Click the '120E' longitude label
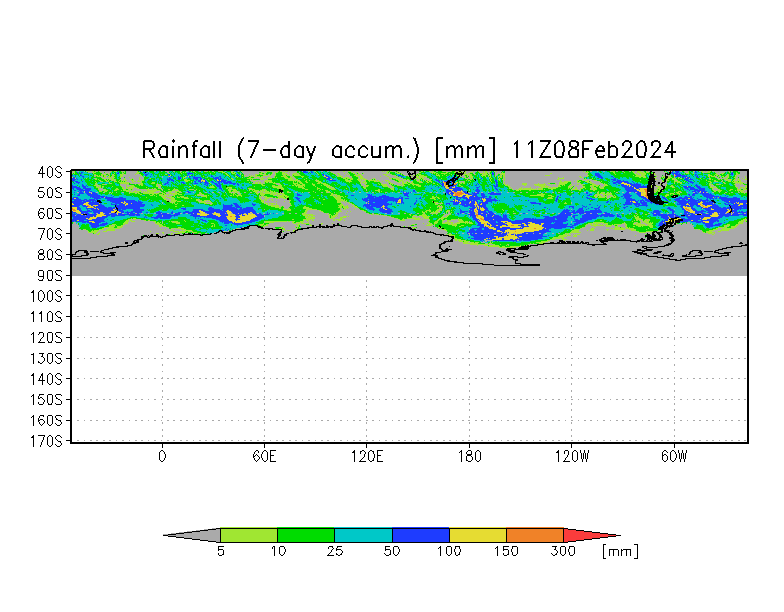 click(x=367, y=456)
